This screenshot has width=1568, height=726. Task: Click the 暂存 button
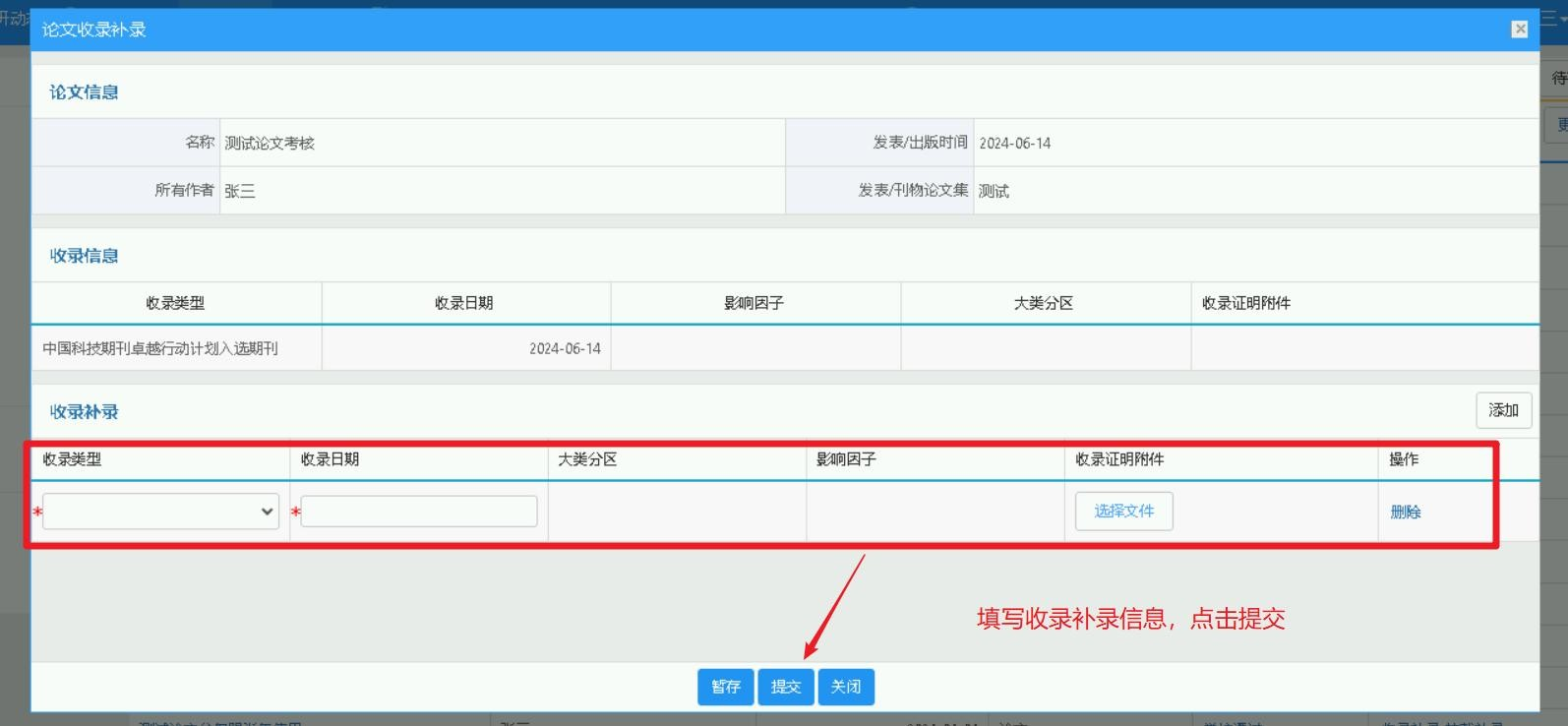pos(726,687)
